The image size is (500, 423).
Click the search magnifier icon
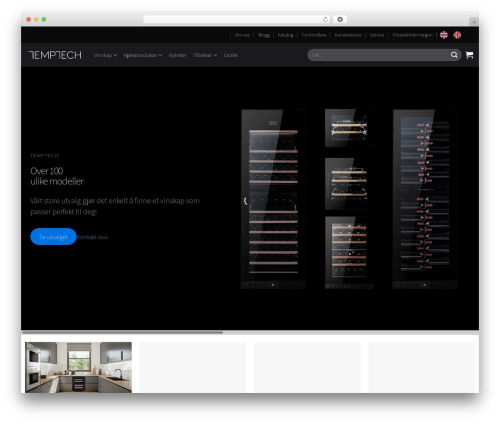click(454, 55)
